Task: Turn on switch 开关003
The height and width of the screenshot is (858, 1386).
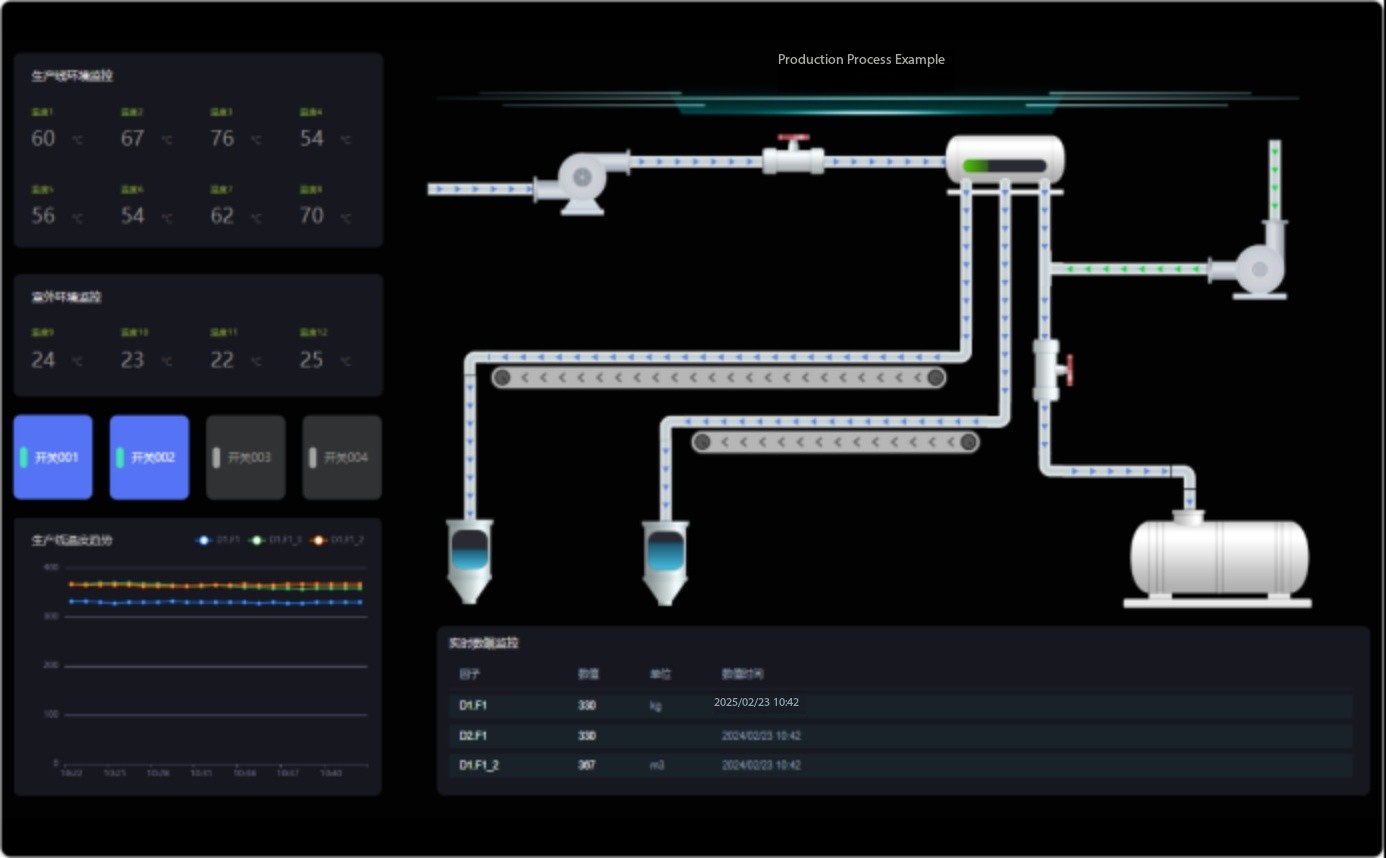Action: tap(246, 457)
